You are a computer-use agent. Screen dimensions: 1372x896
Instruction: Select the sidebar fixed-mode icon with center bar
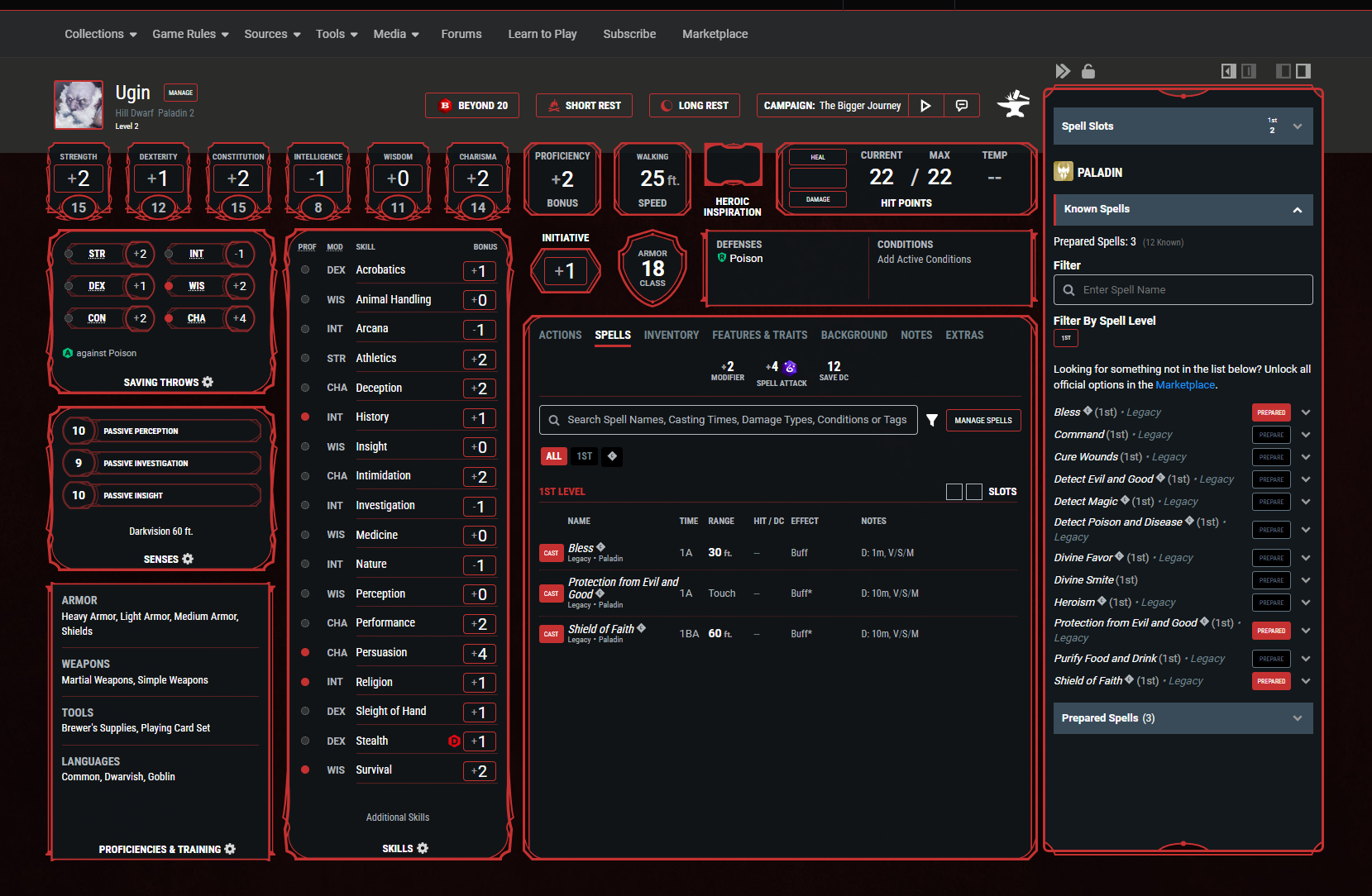pos(1249,71)
